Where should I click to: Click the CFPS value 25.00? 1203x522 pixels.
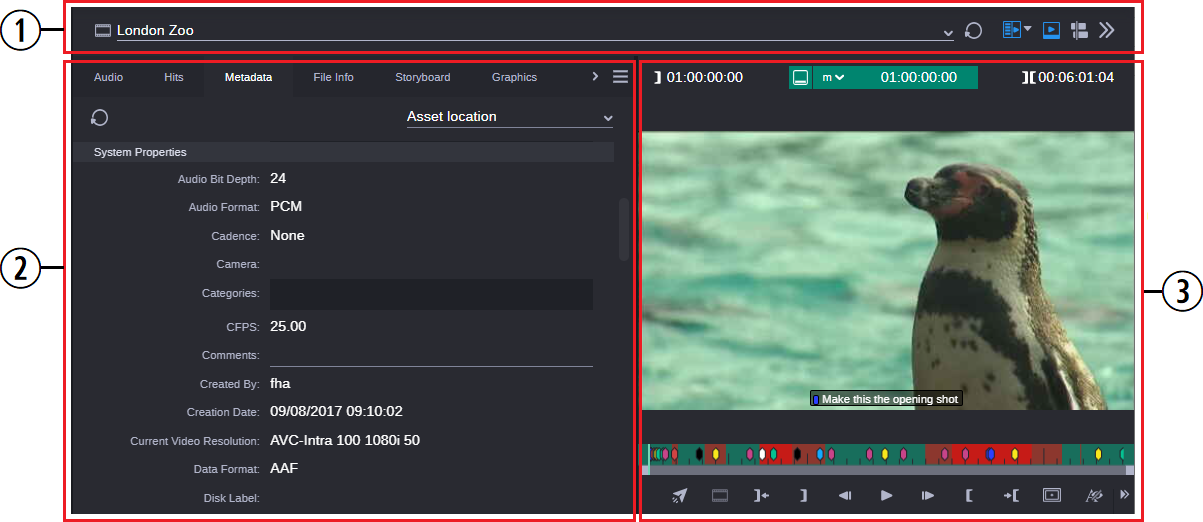click(x=288, y=326)
